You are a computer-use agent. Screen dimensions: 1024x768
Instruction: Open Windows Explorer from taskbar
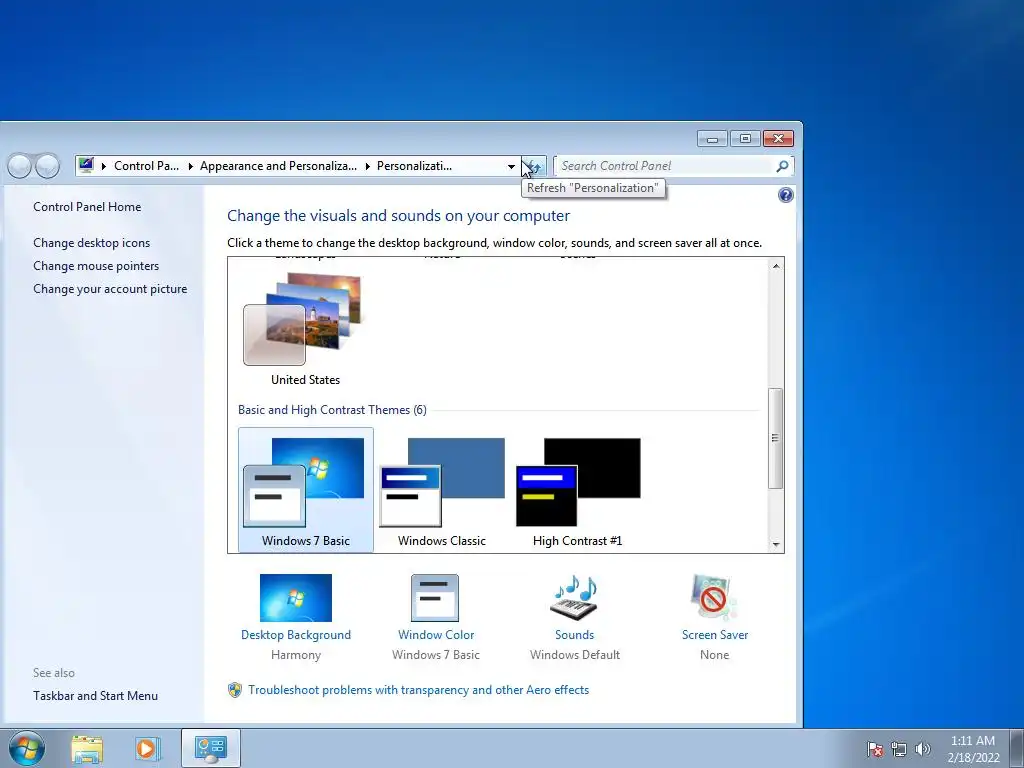[x=87, y=748]
